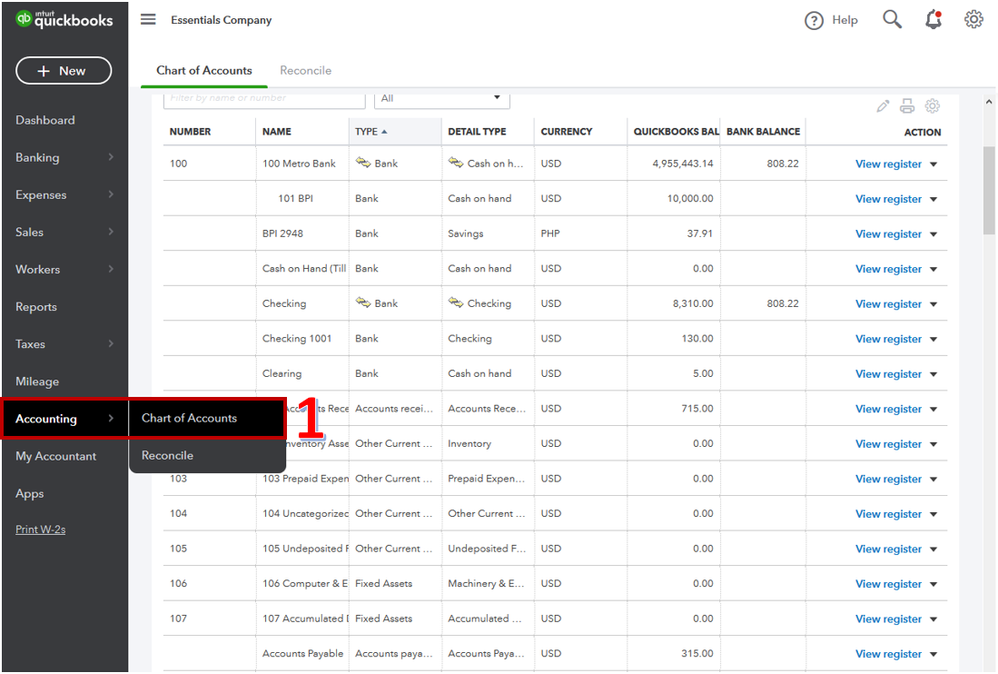The width and height of the screenshot is (998, 674).
Task: Expand the Sales sidebar submenu
Action: (x=111, y=232)
